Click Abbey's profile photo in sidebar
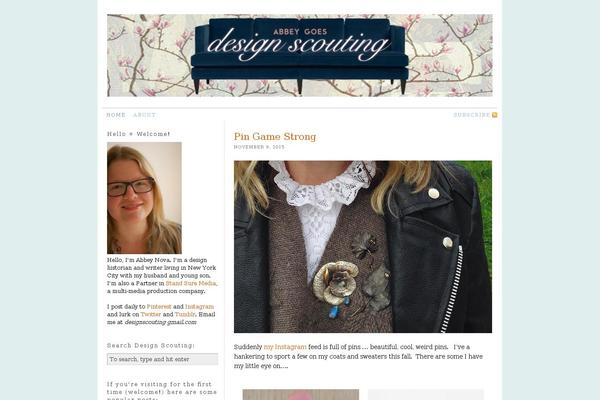Image resolution: width=600 pixels, height=400 pixels. pyautogui.click(x=144, y=198)
